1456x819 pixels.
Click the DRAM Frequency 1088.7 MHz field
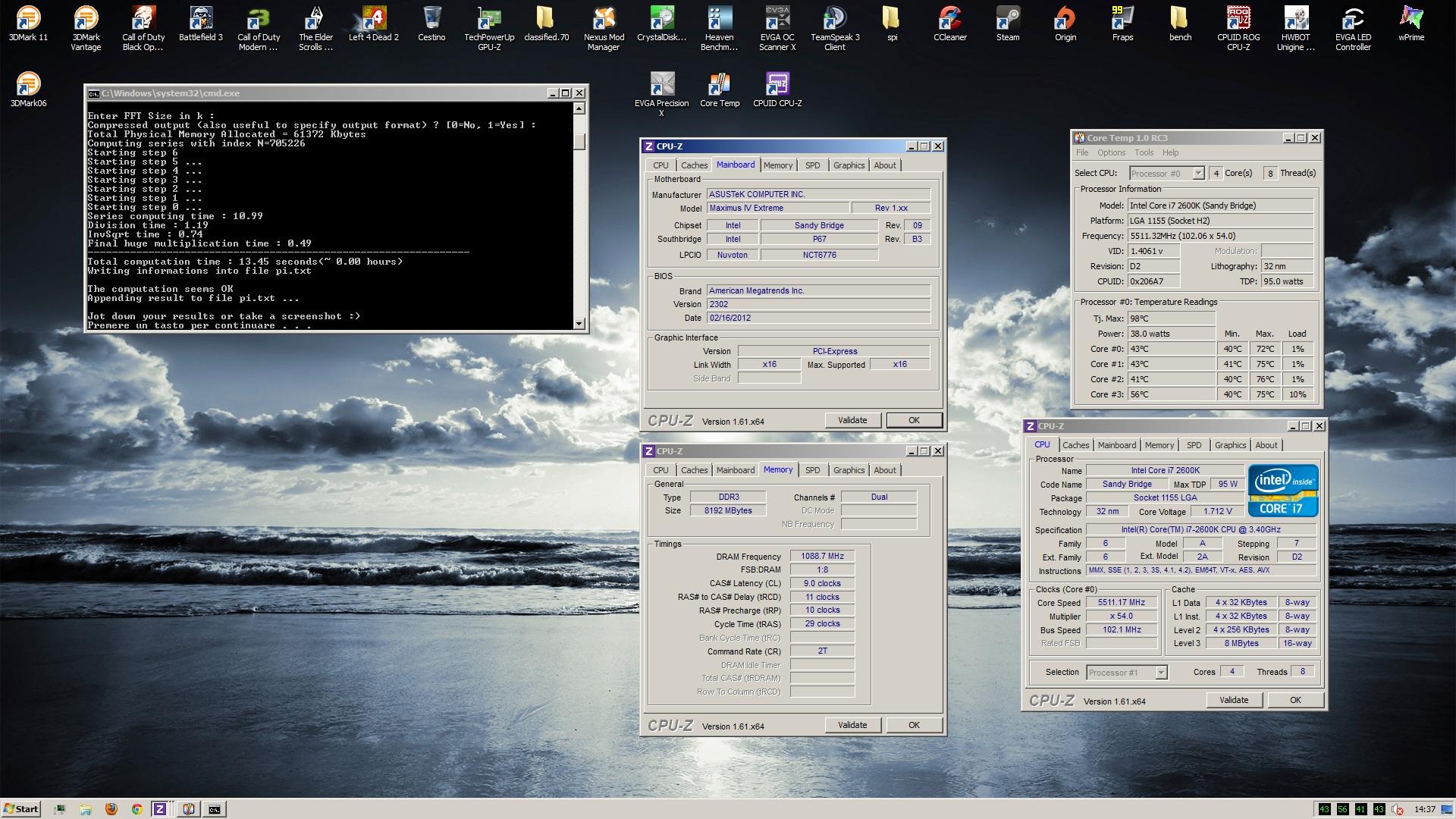822,556
